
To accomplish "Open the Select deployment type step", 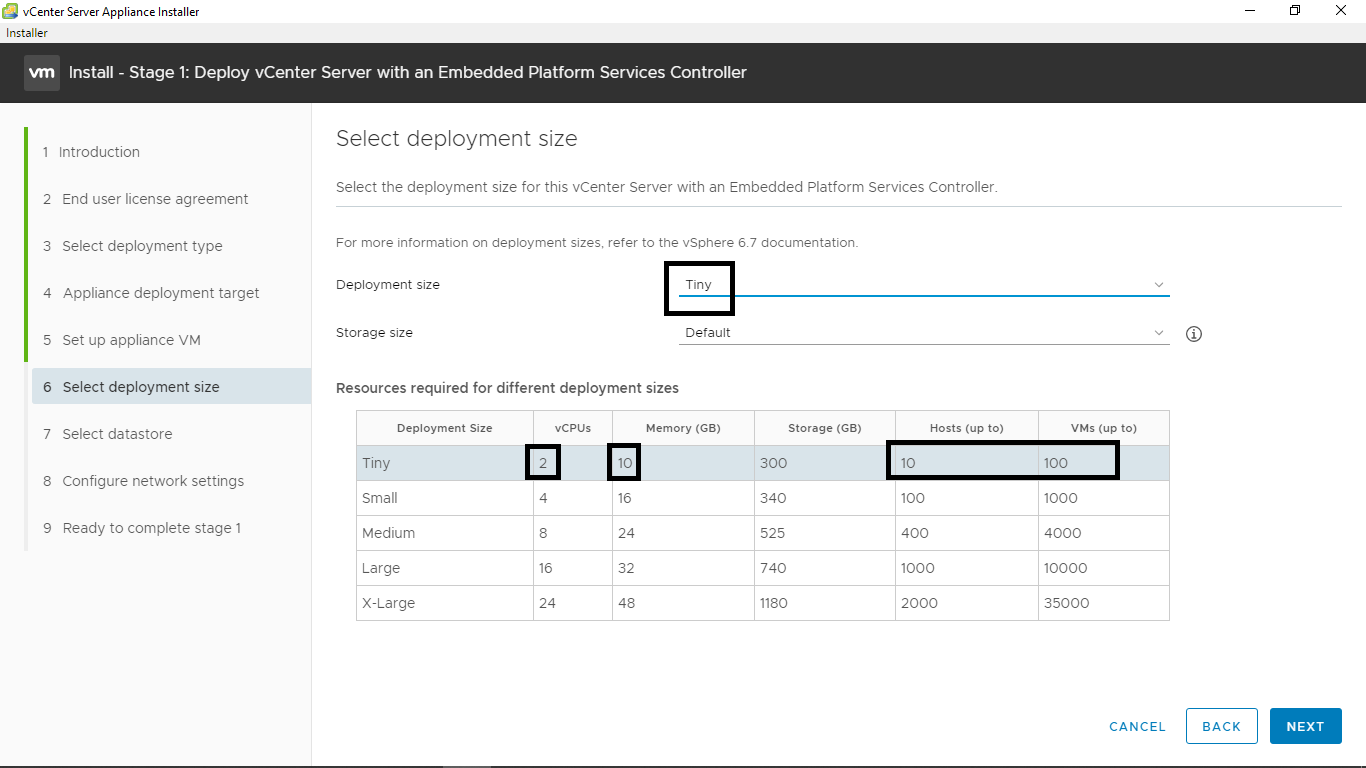I will pos(142,246).
